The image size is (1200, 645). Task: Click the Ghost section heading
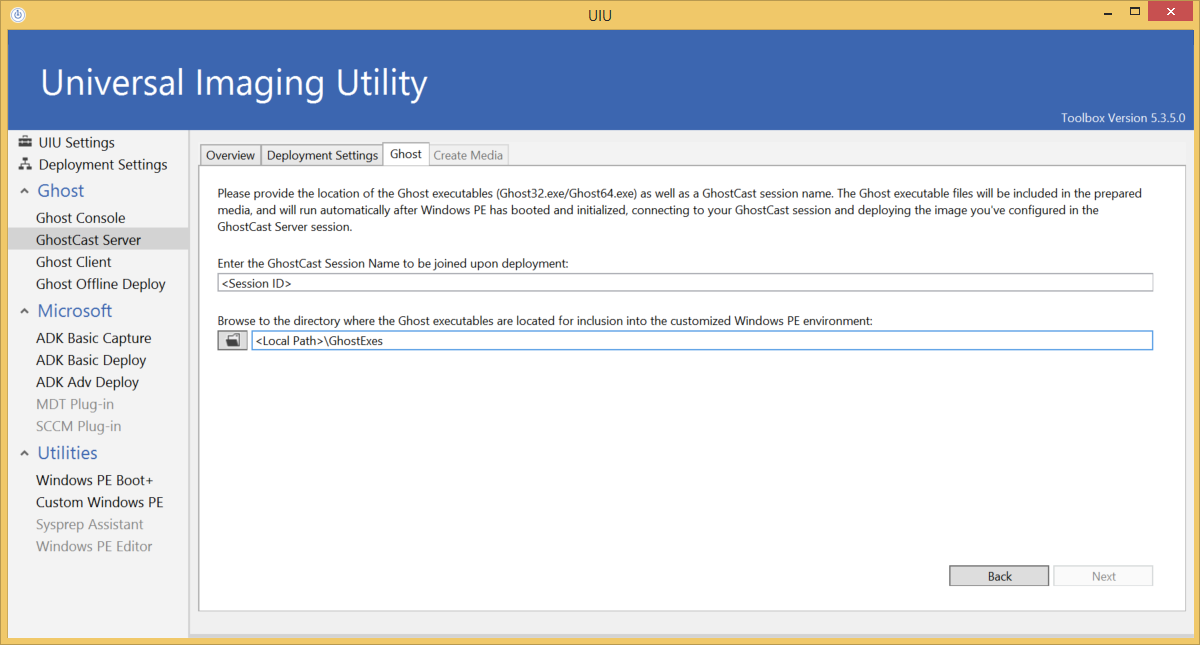click(x=61, y=191)
